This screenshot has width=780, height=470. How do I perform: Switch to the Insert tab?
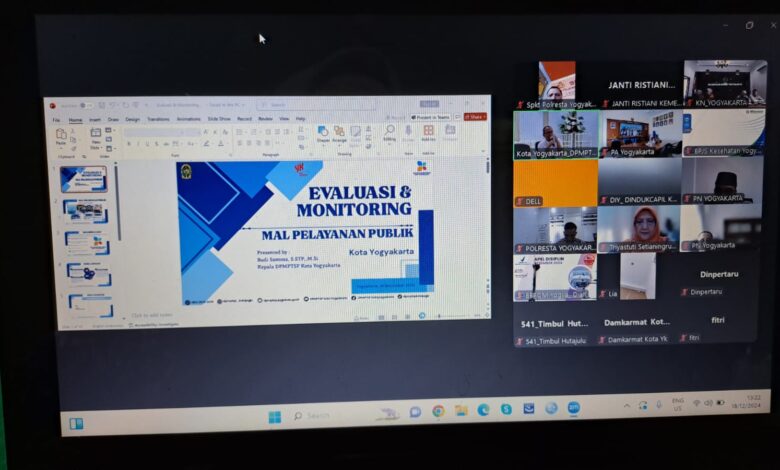click(95, 120)
